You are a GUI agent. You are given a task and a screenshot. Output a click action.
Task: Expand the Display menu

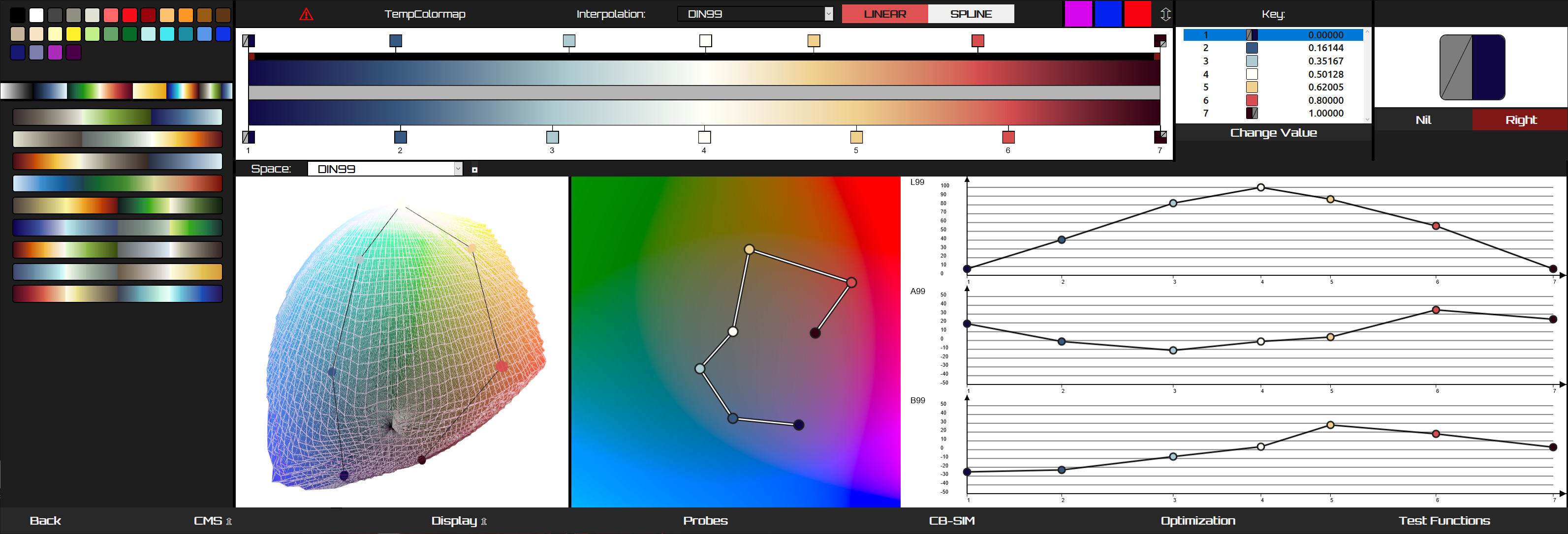tap(459, 521)
